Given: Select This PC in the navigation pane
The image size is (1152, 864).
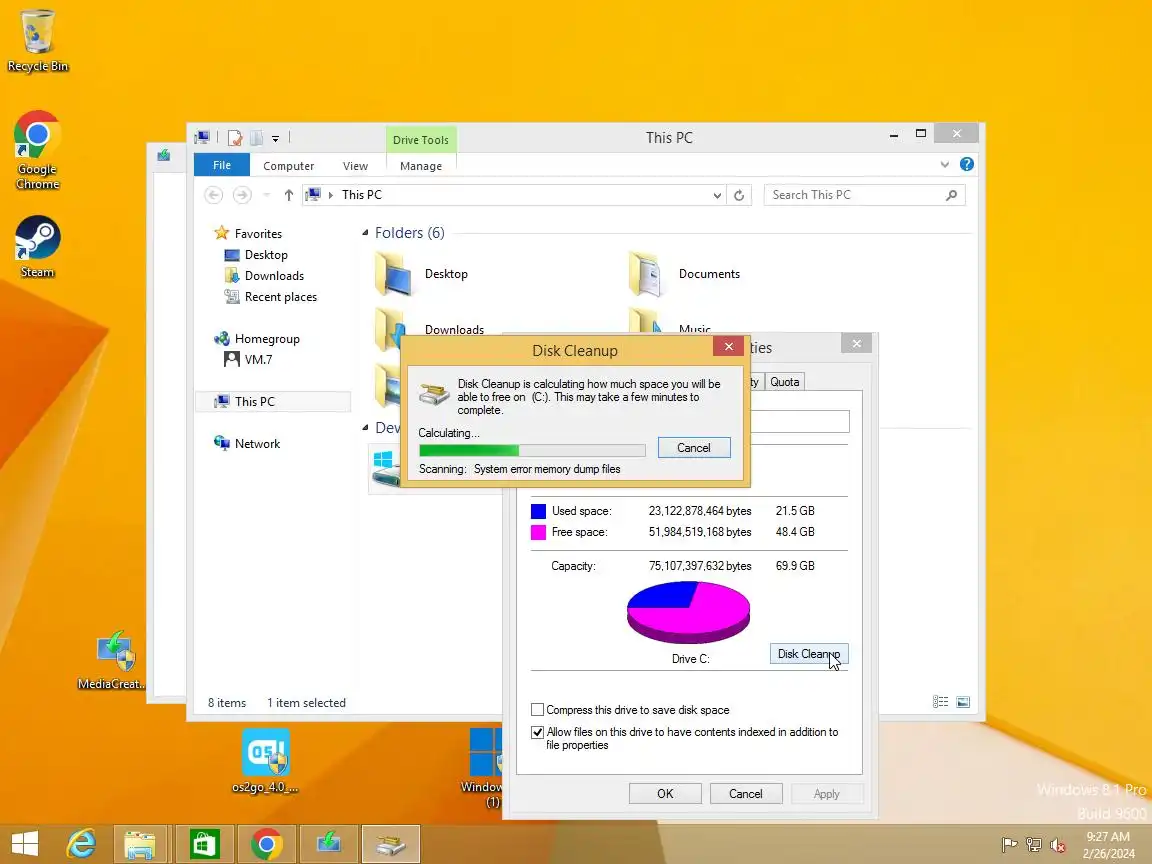Looking at the screenshot, I should coord(273,402).
